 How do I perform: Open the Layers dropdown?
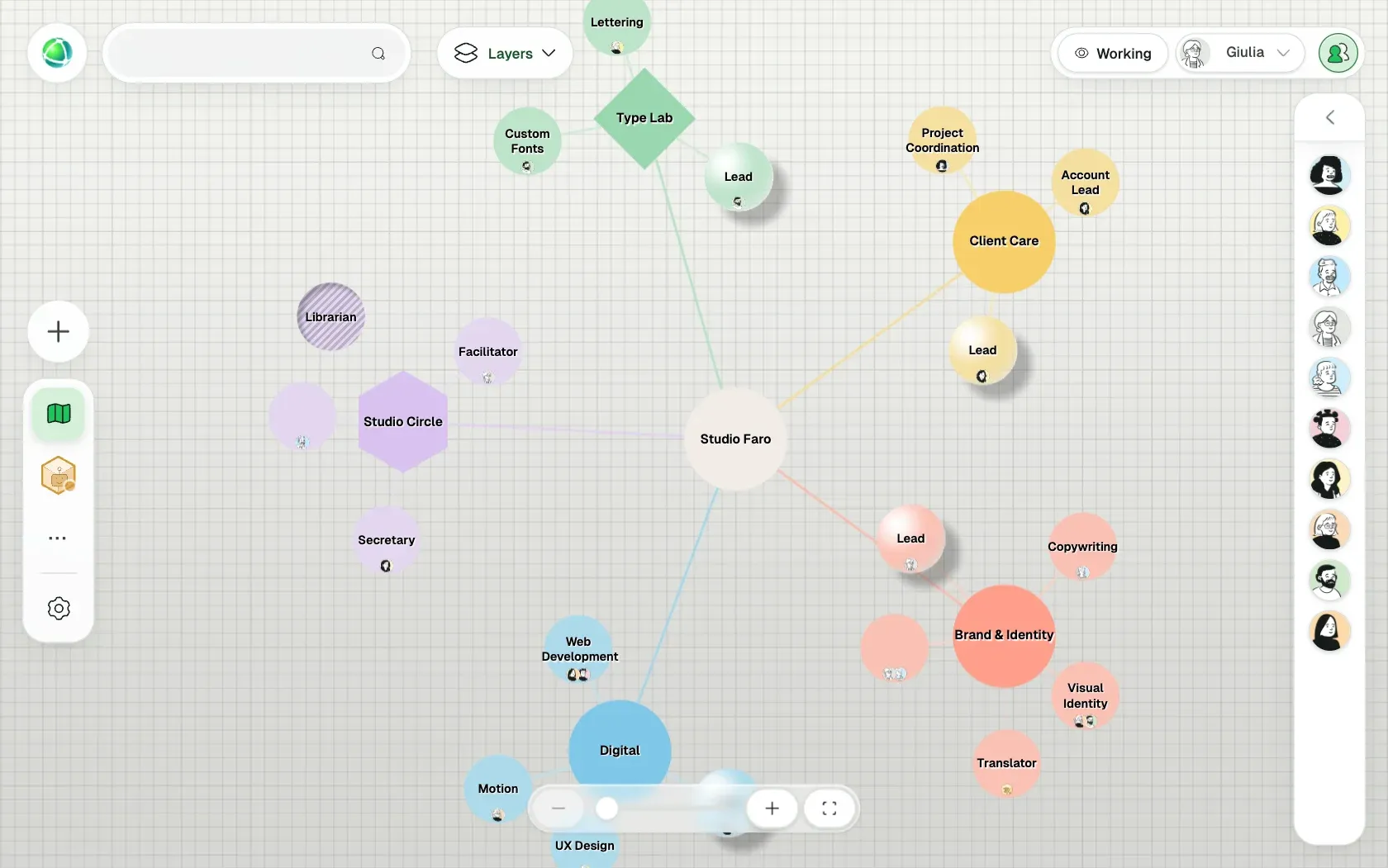click(x=505, y=54)
